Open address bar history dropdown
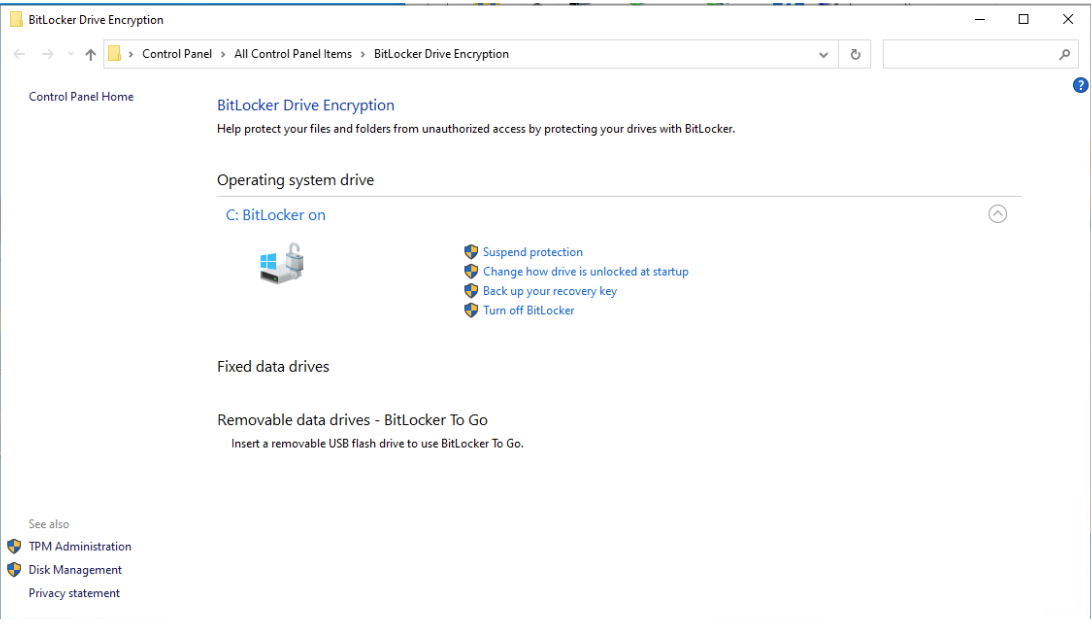1092x630 pixels. (823, 54)
